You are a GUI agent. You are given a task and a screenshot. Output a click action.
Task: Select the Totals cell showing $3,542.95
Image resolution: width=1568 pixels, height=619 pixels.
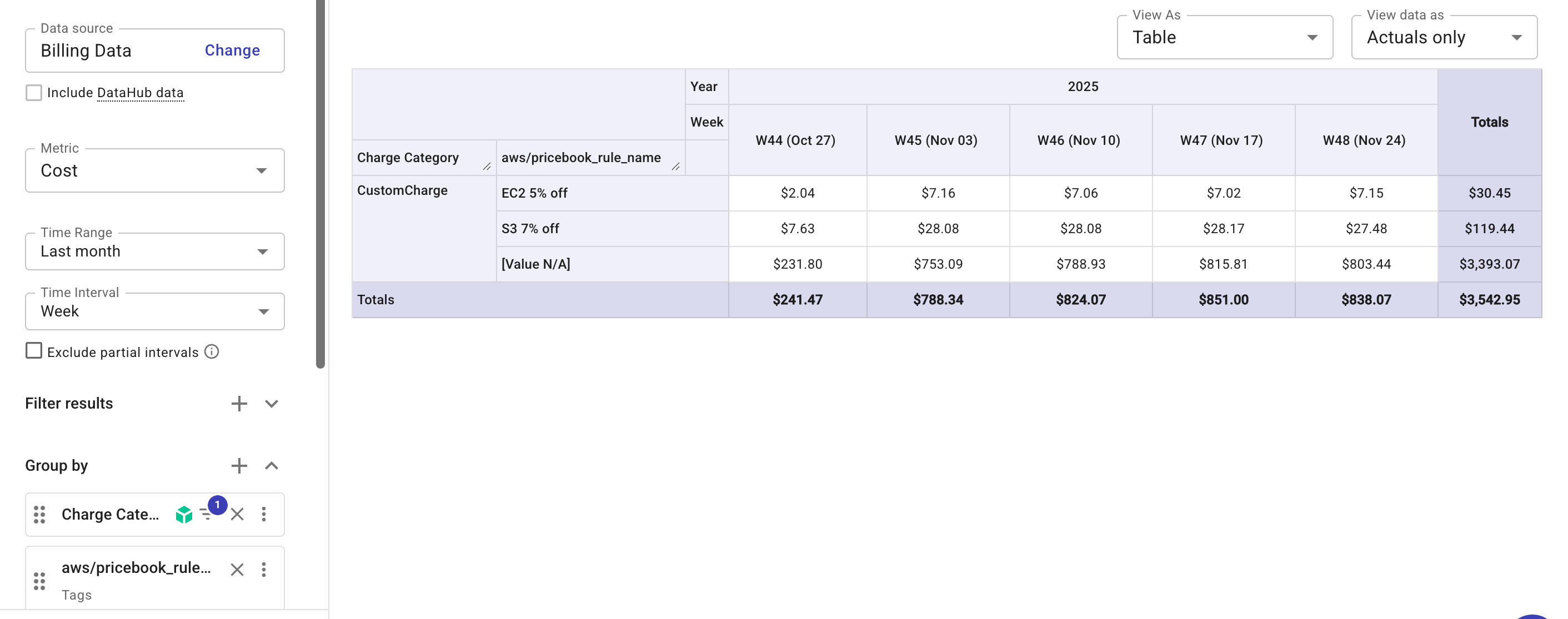click(x=1490, y=299)
